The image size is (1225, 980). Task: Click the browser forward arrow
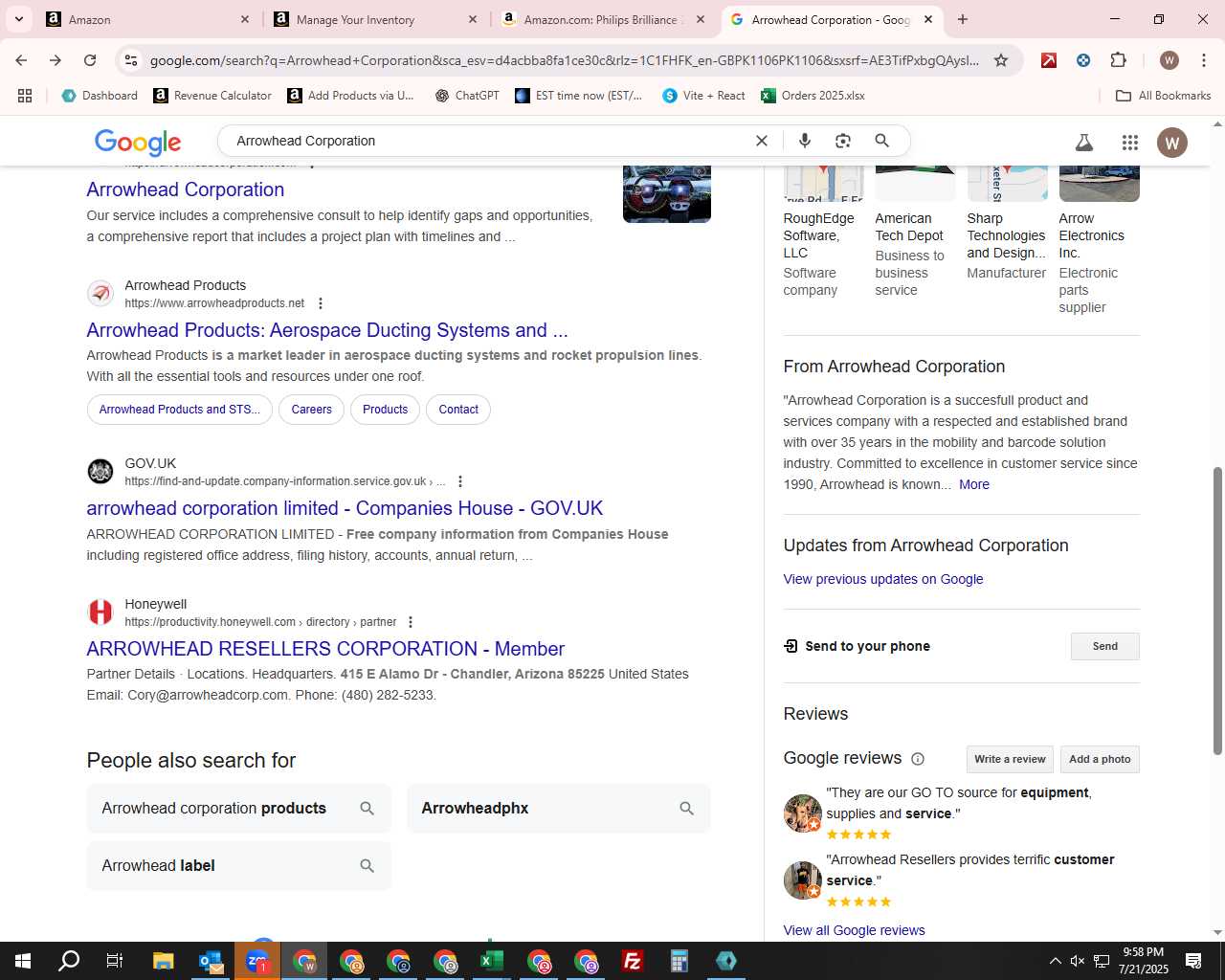[x=56, y=60]
